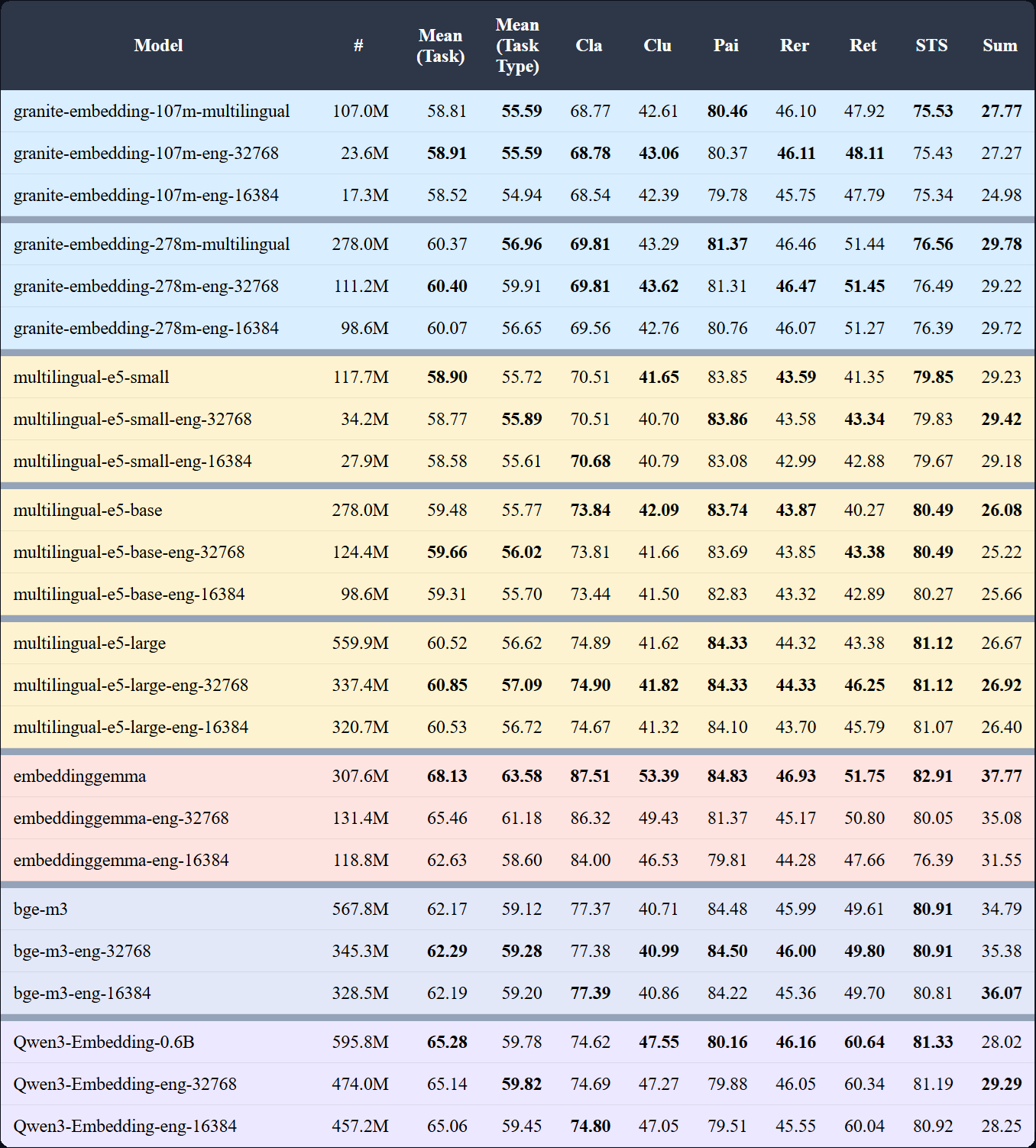Select multilingual-e5-large model name
This screenshot has width=1036, height=1148.
click(90, 644)
